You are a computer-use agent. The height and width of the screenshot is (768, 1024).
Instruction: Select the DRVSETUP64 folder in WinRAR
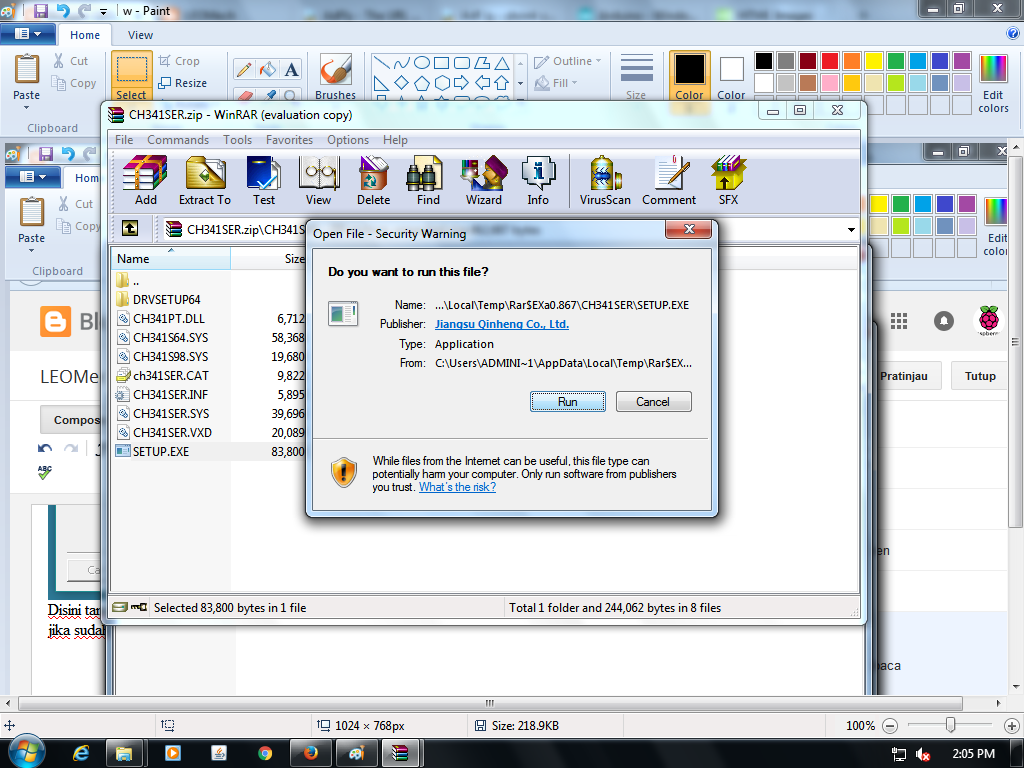(x=166, y=299)
